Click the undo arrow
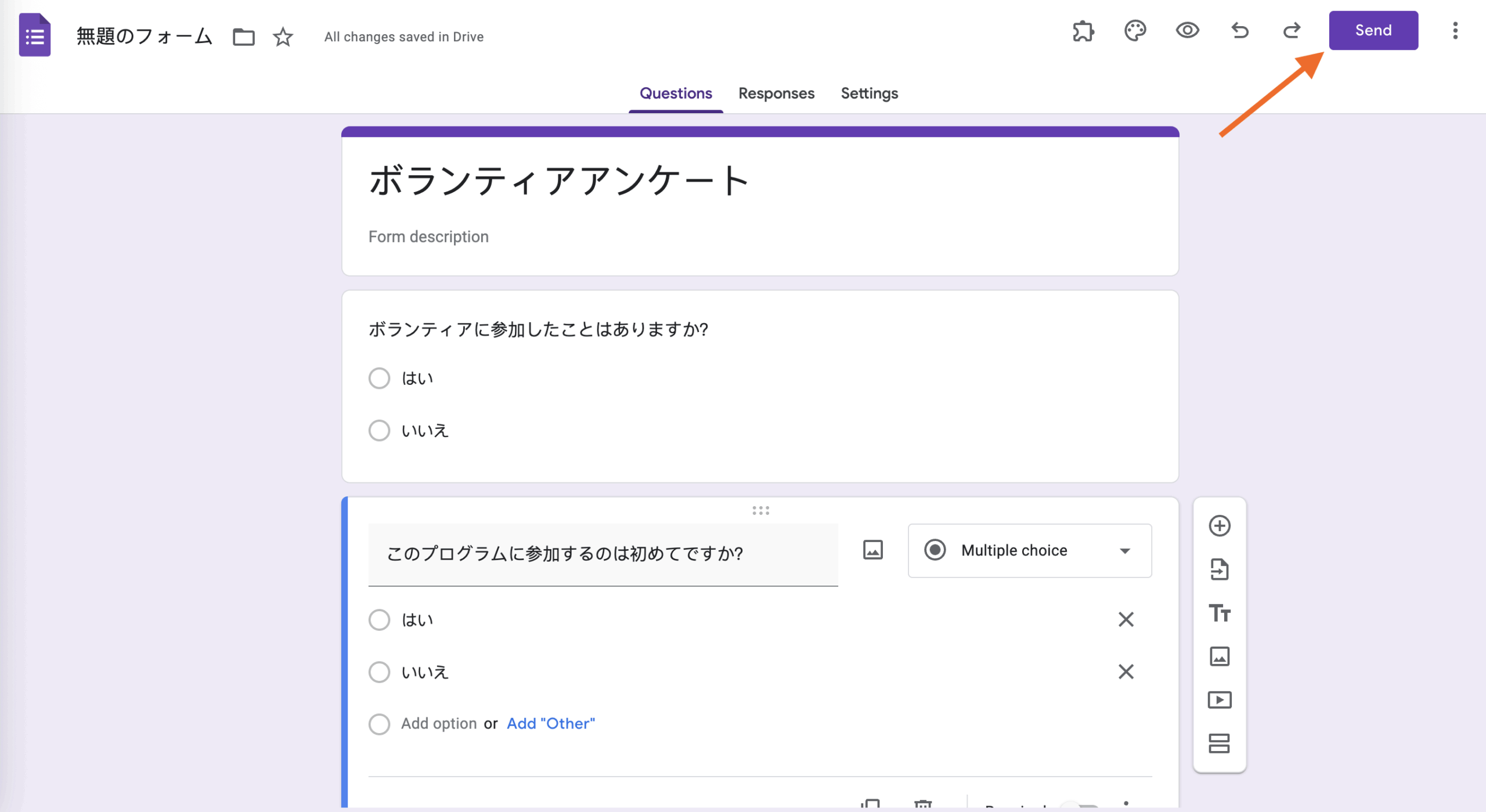 point(1239,30)
